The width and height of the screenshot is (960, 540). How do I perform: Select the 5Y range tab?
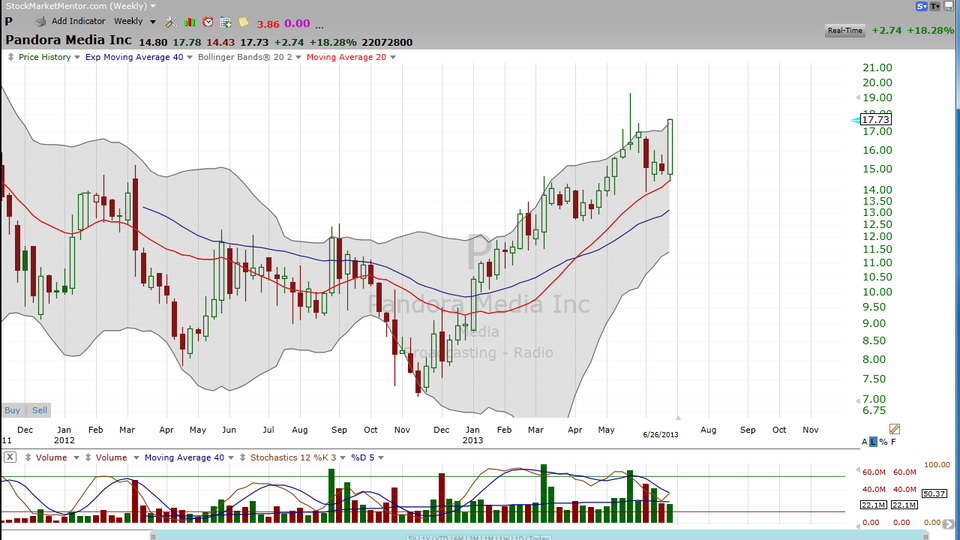pos(412,538)
